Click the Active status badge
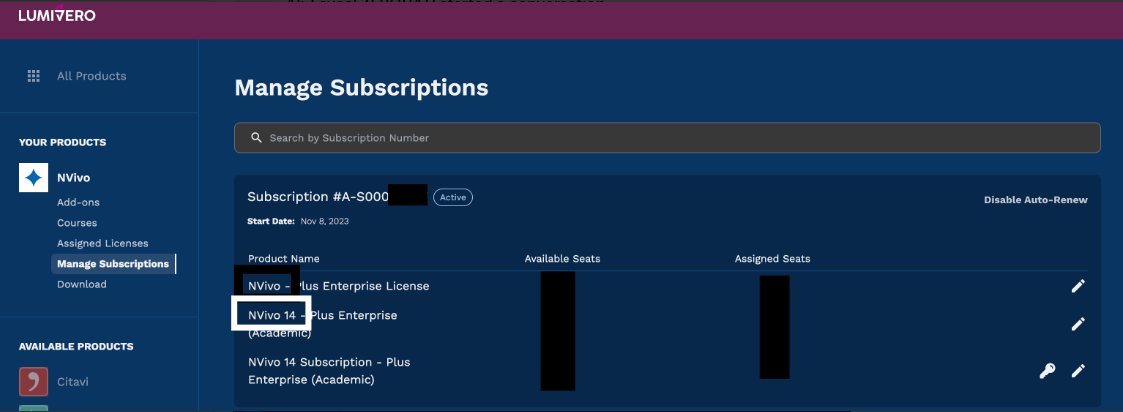The width and height of the screenshot is (1123, 412). click(453, 197)
